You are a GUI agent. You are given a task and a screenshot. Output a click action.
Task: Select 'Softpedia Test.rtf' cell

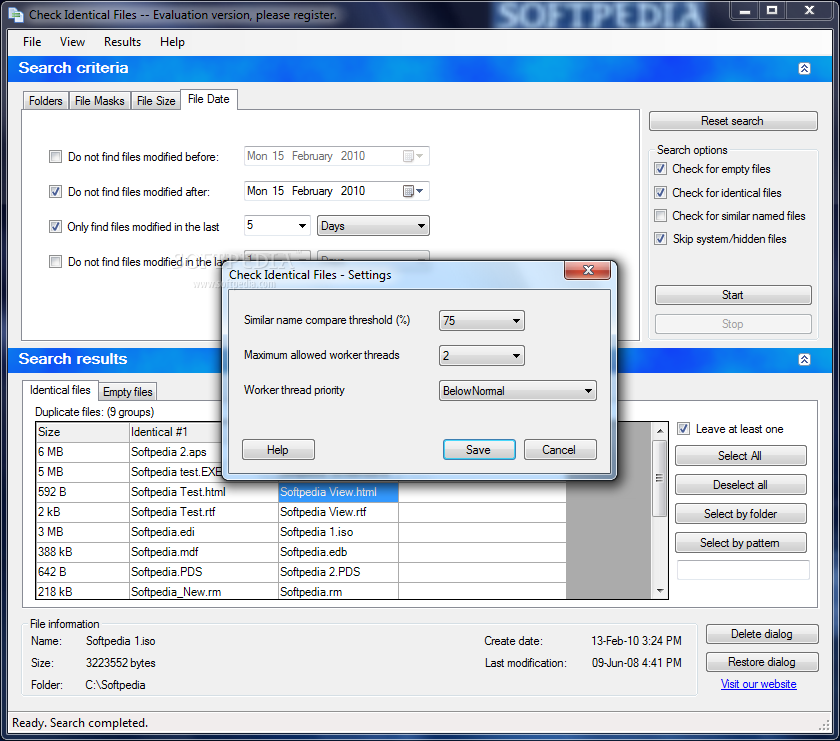coord(204,512)
